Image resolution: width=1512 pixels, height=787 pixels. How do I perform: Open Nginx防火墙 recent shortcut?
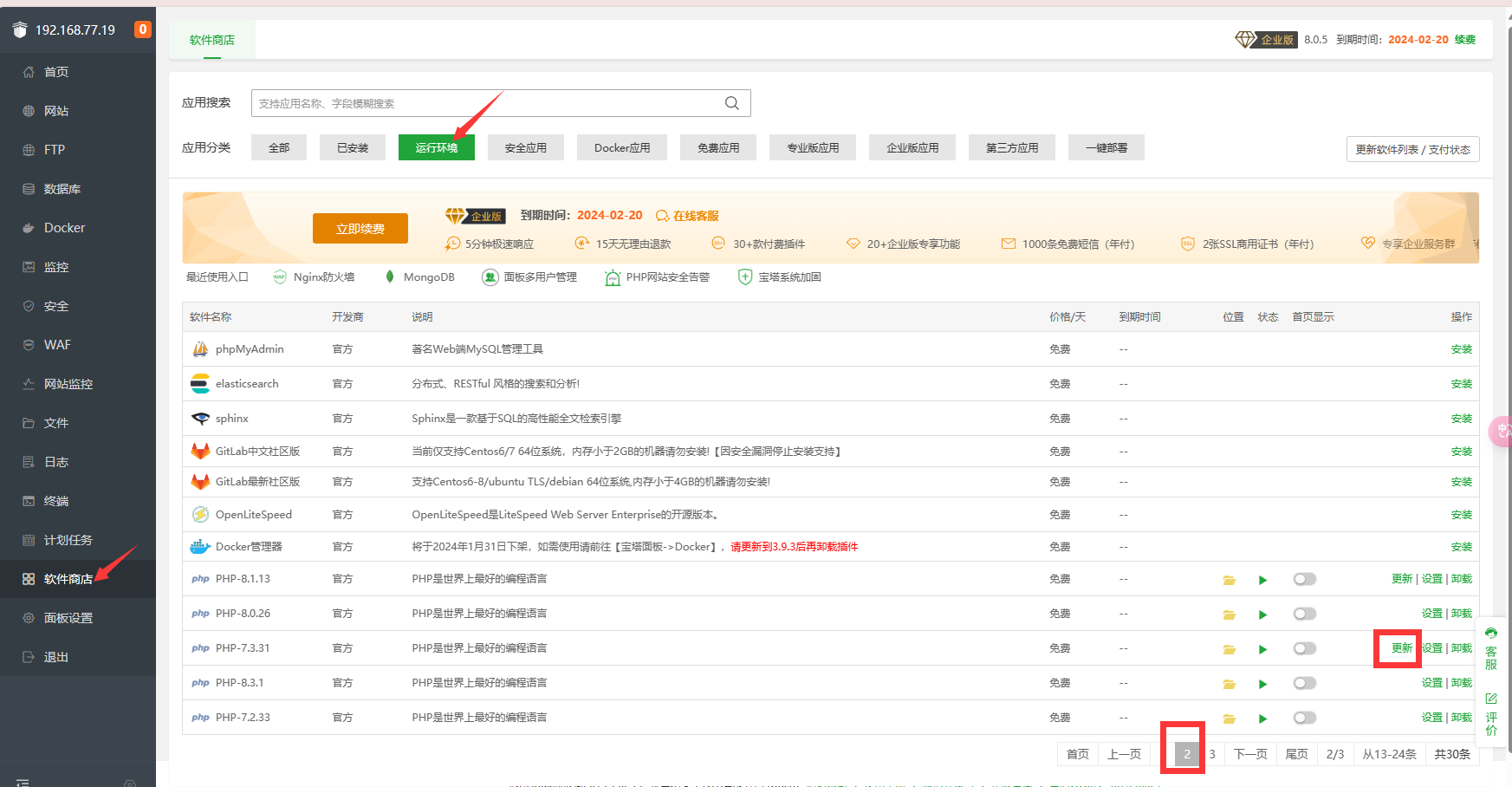[314, 277]
